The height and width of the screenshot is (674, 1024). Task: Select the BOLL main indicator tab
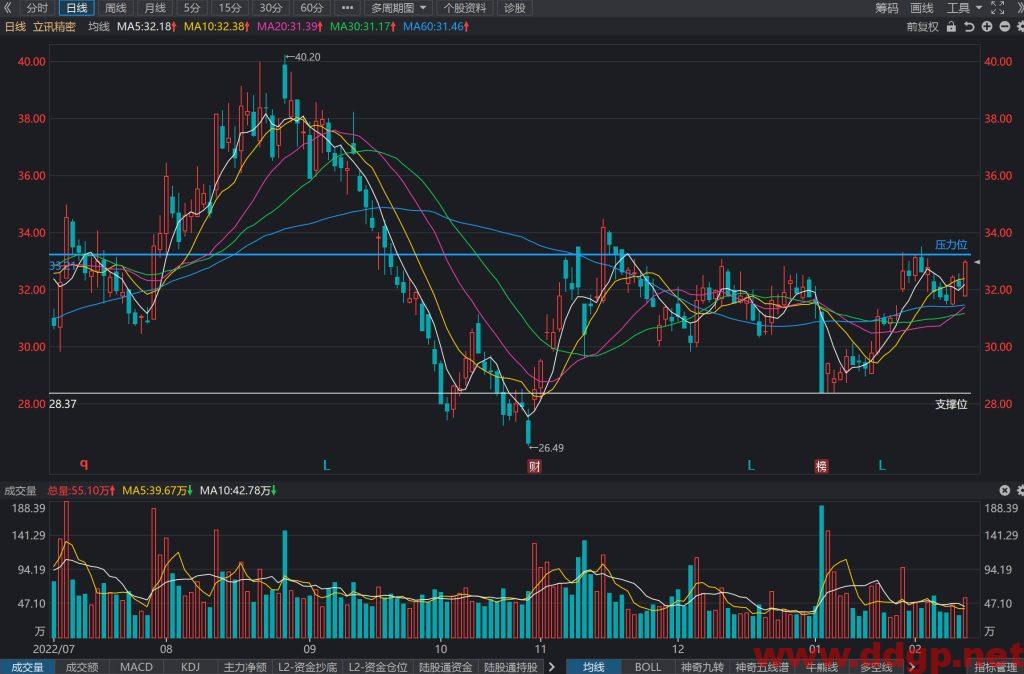(x=647, y=667)
